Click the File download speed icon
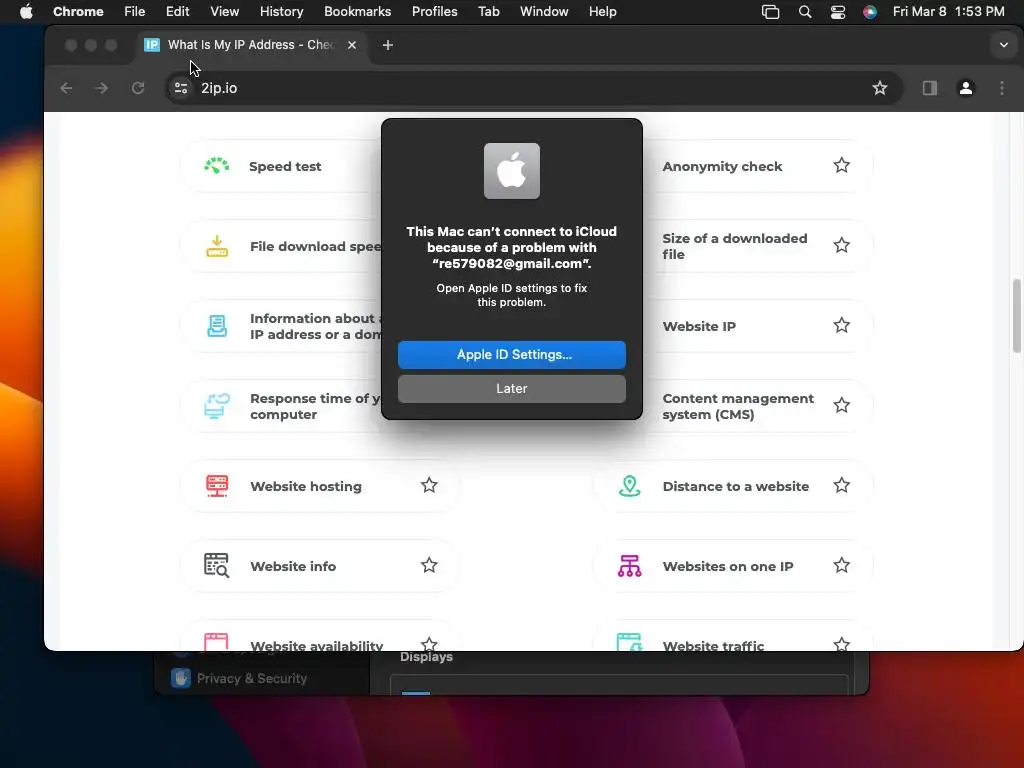Viewport: 1024px width, 768px height. point(217,246)
